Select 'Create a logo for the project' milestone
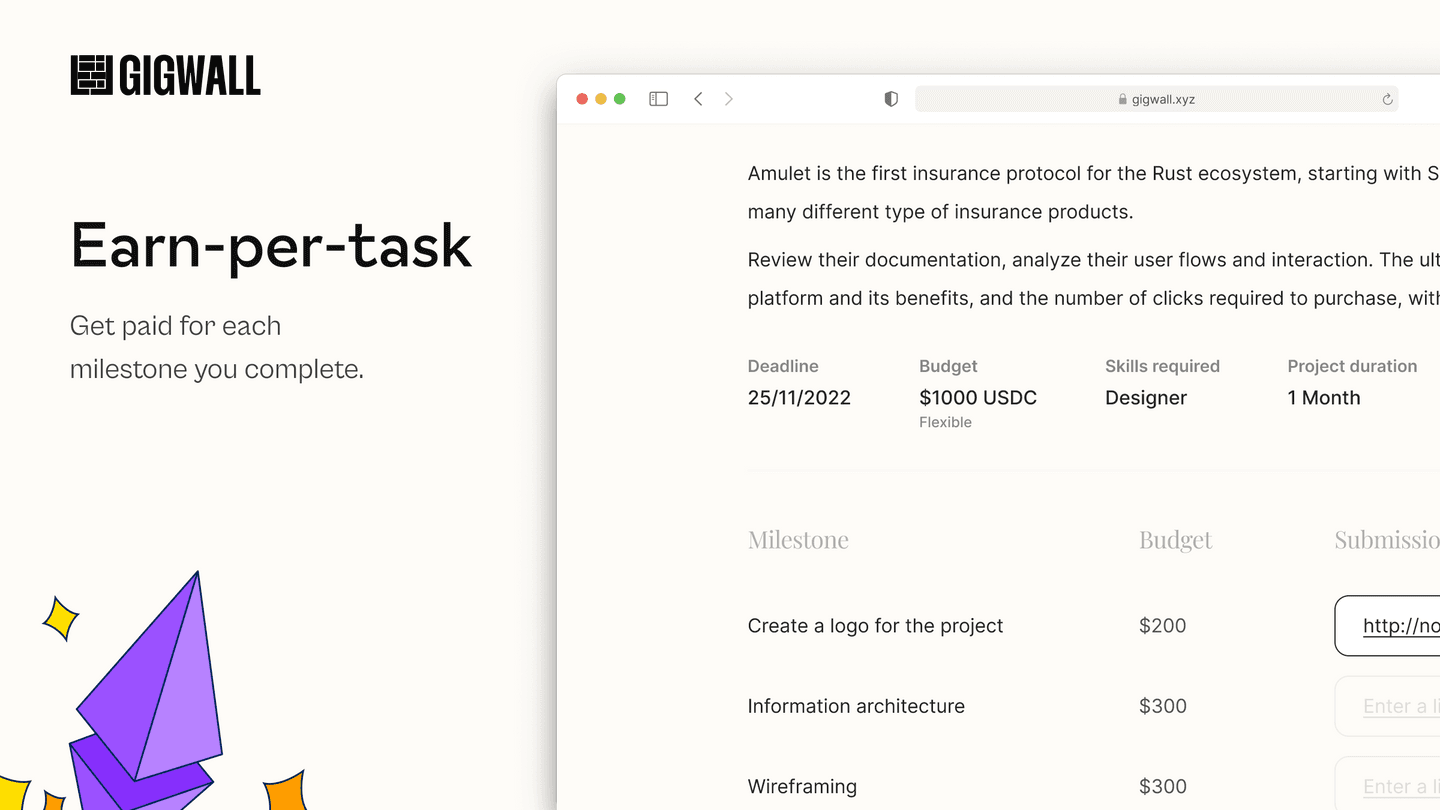The height and width of the screenshot is (810, 1440). point(875,626)
